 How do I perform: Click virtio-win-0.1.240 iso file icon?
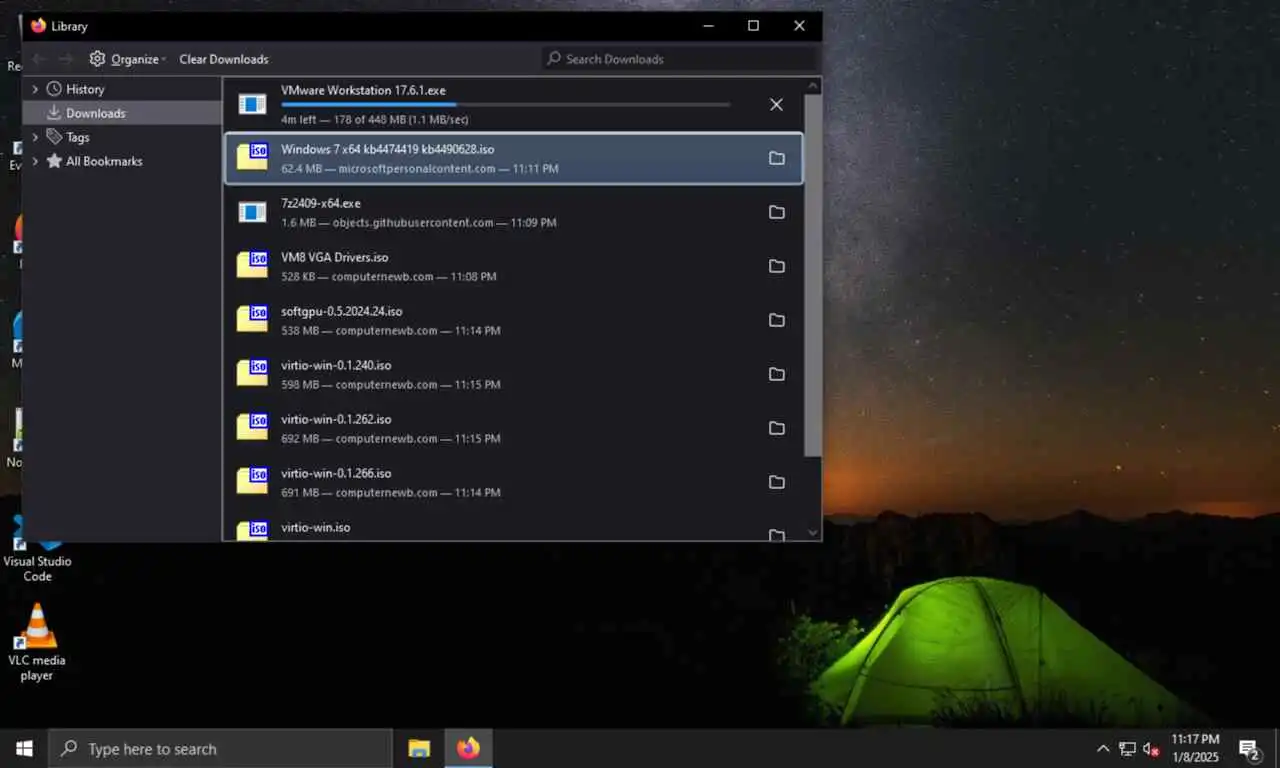click(252, 373)
